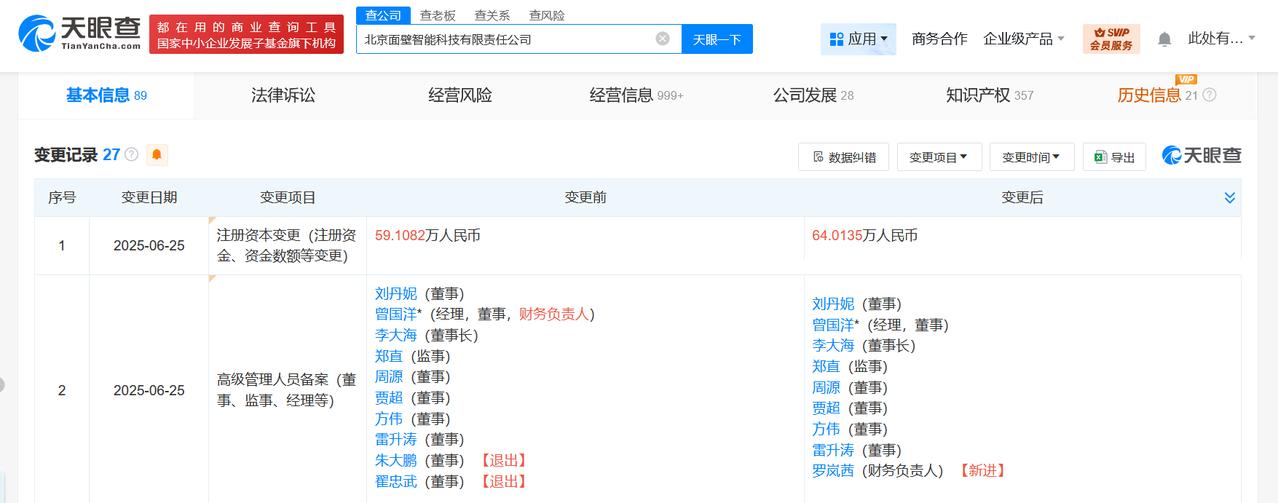1278x503 pixels.
Task: Open the notification bell in header
Action: pos(1164,39)
